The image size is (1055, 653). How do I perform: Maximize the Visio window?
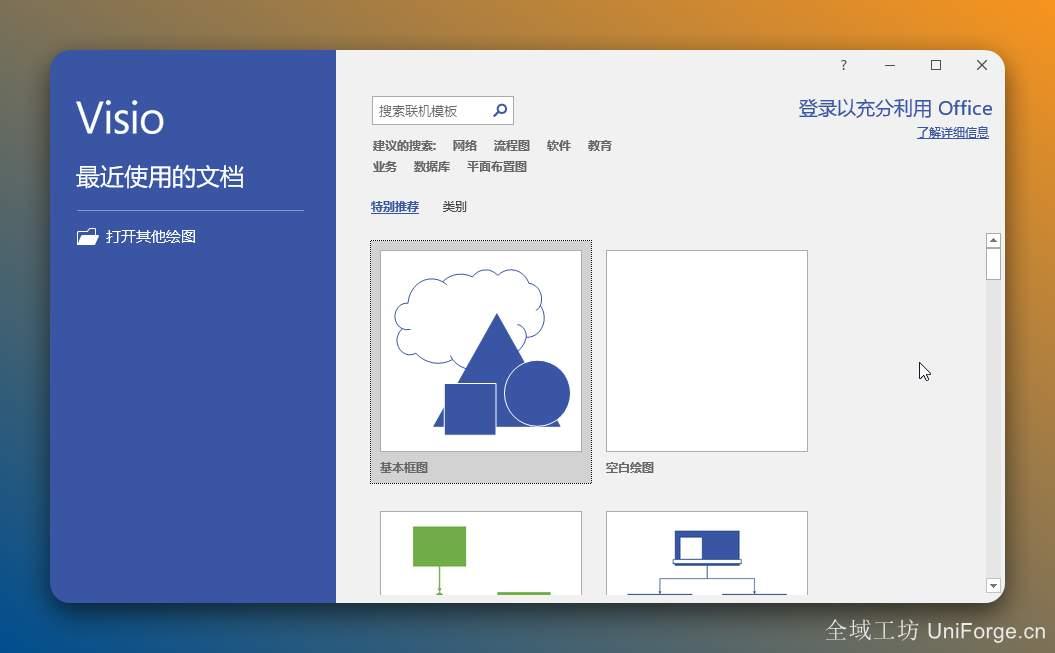point(936,65)
